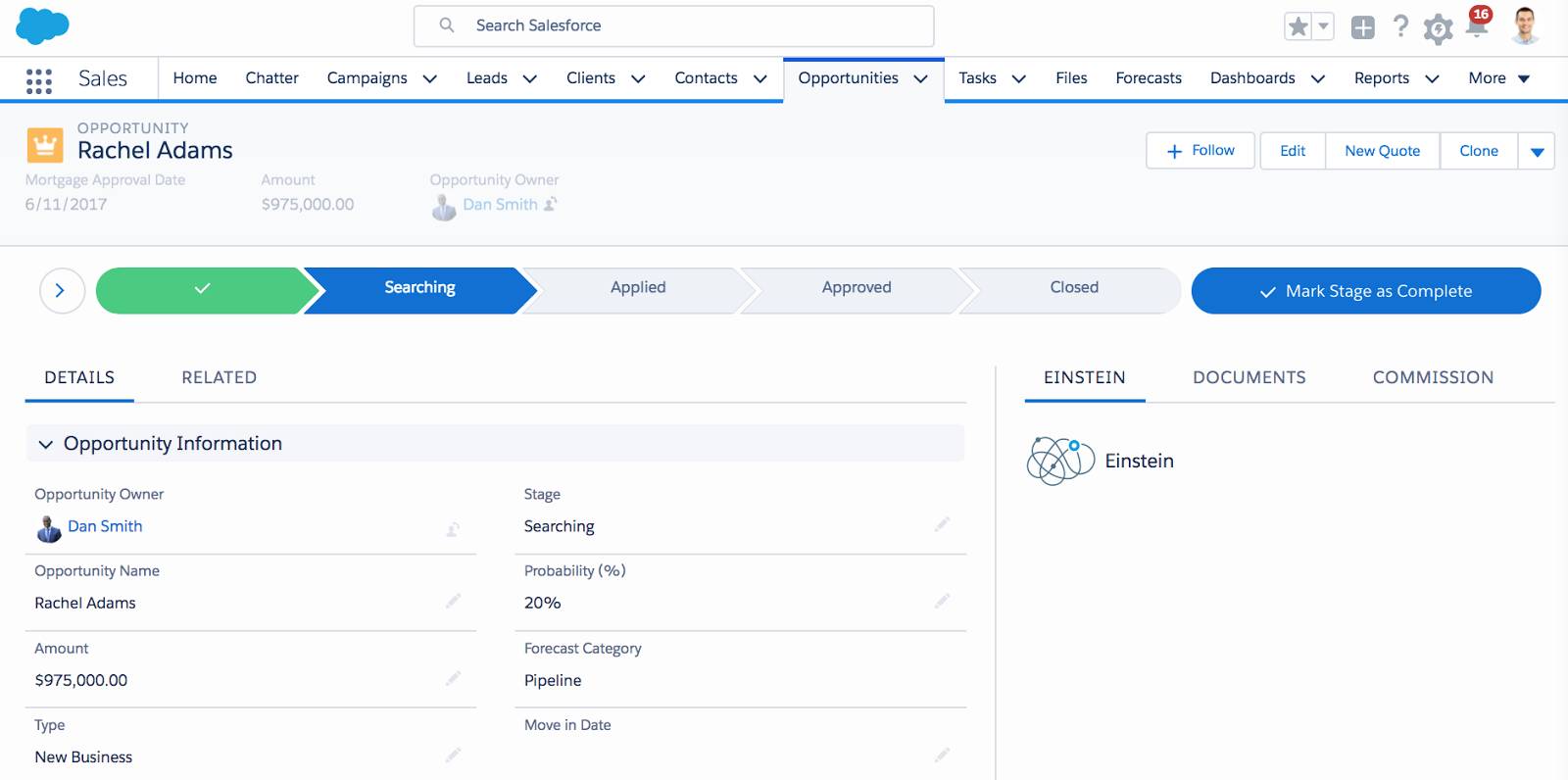Edit Move in Date pencil icon
Viewport: 1568px width, 780px height.
point(942,755)
